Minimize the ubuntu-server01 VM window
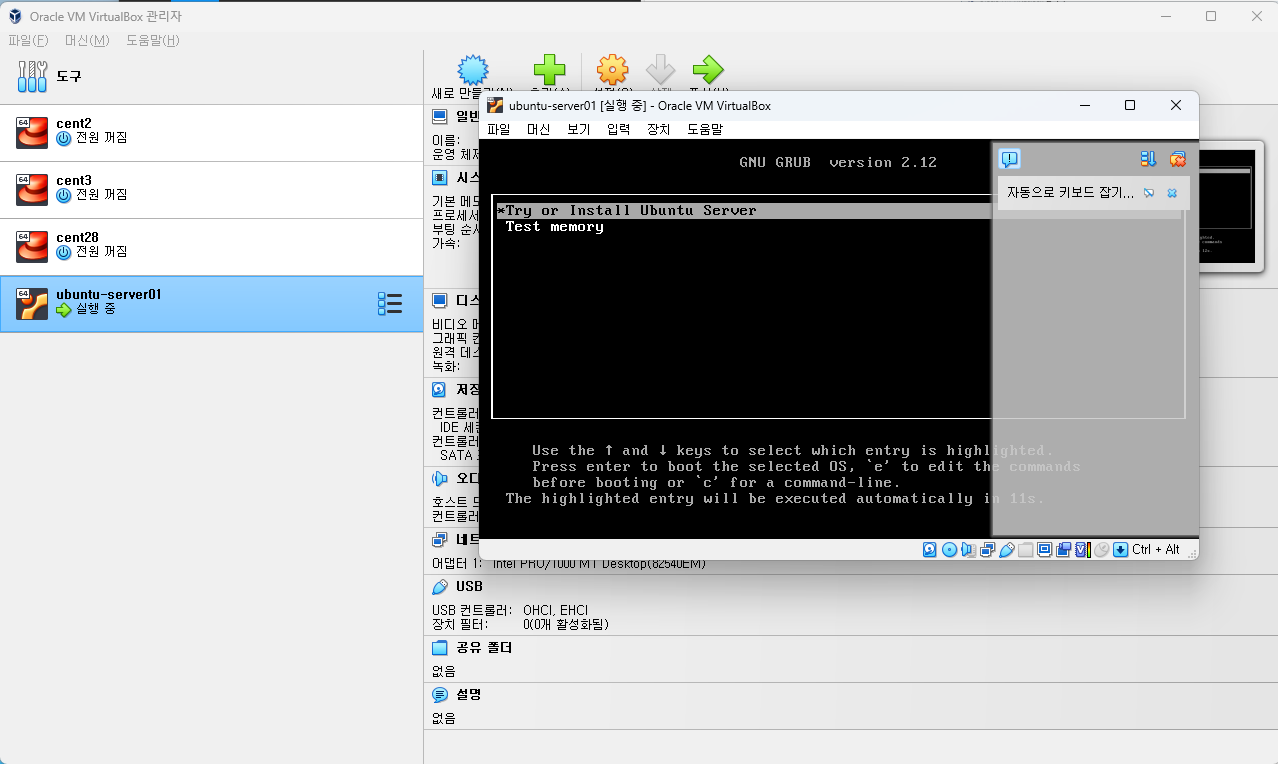Screen dimensions: 1278x764 tap(1084, 105)
